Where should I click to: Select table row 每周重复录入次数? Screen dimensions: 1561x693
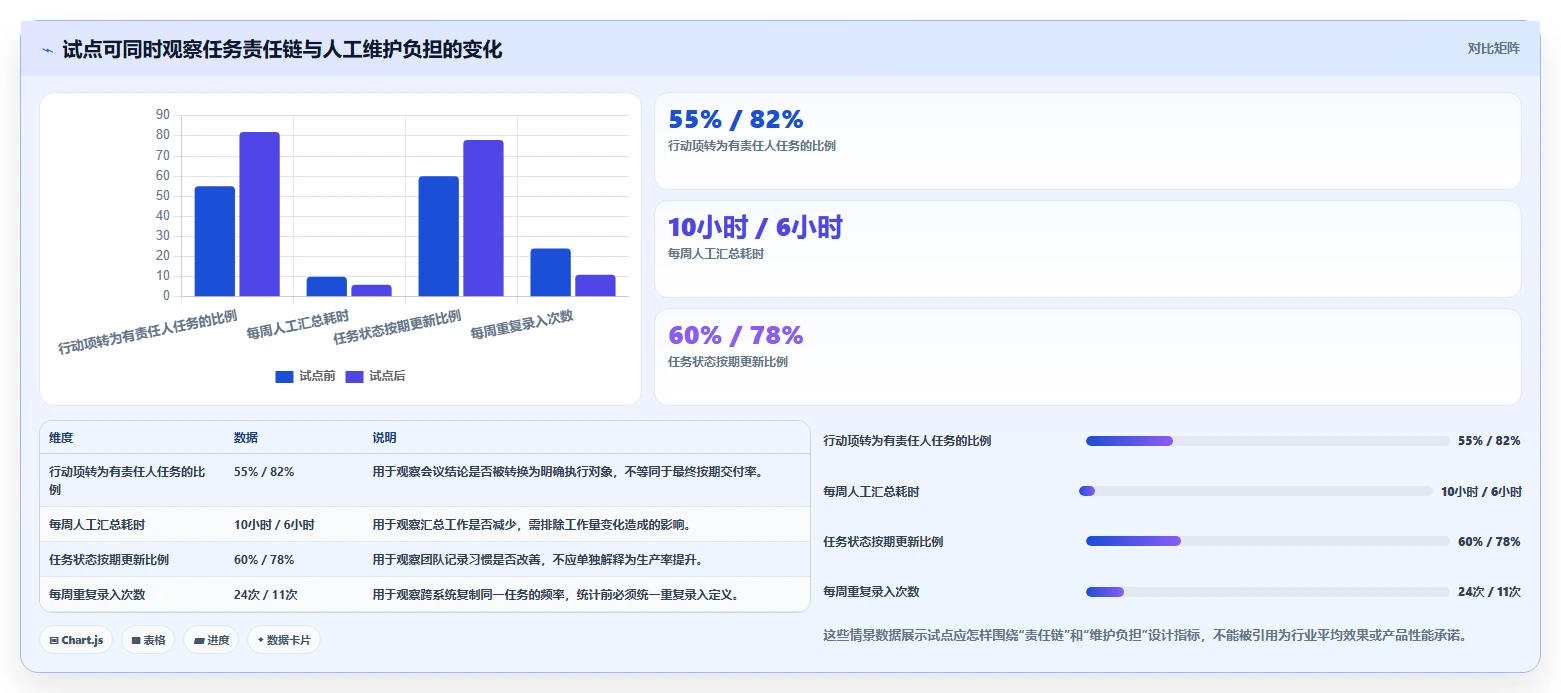pos(425,594)
